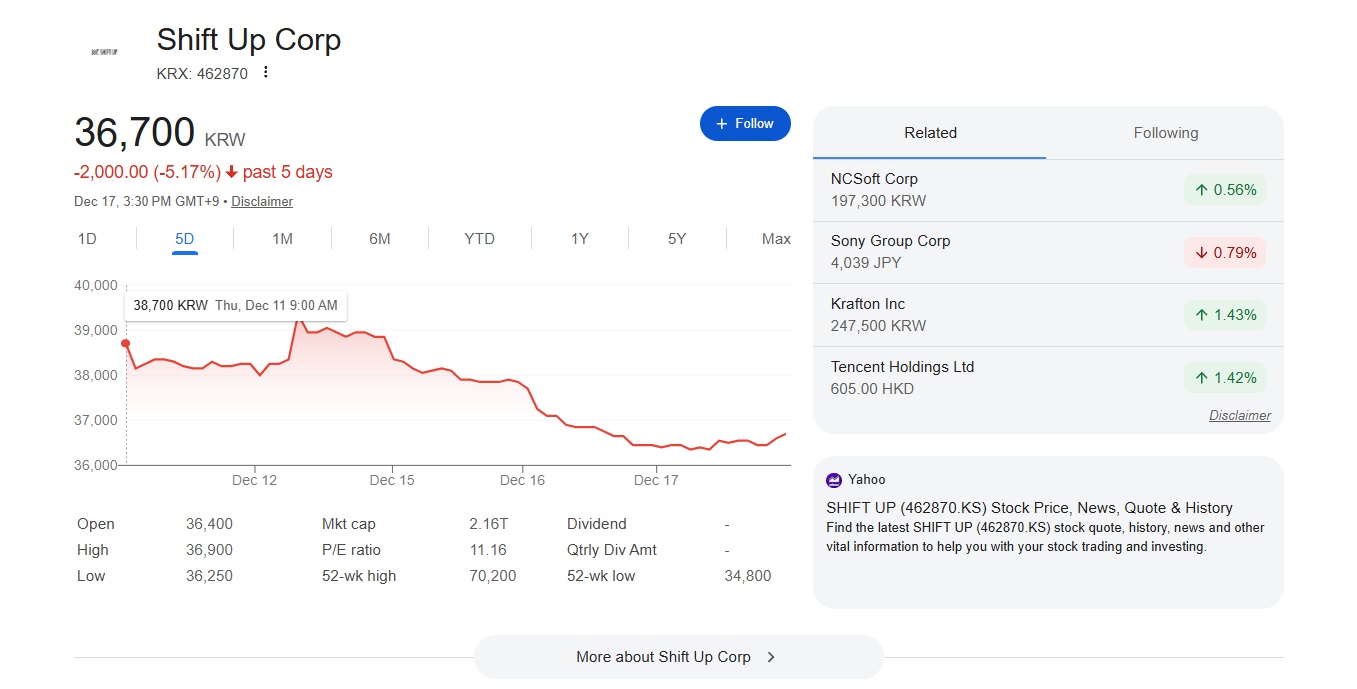1357x689 pixels.
Task: Click the Dec 12 chart axis label
Action: pos(254,480)
